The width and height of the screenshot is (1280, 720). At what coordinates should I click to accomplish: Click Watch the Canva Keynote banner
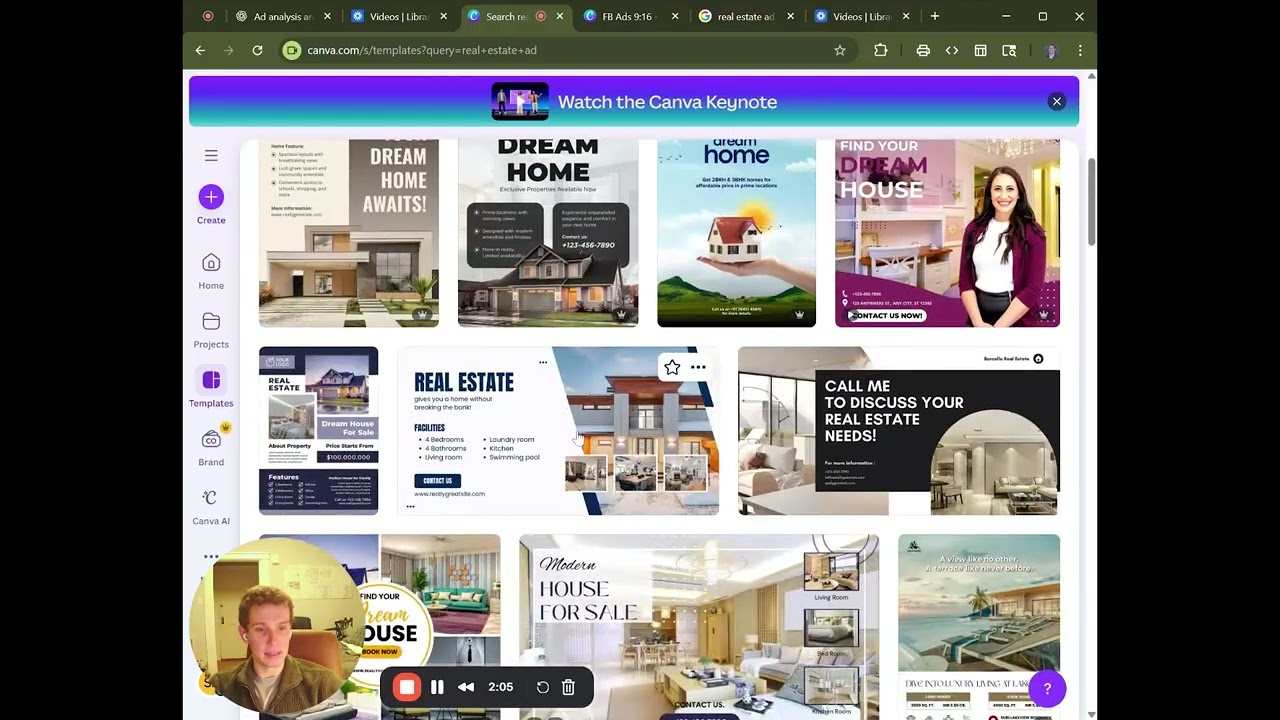tap(634, 101)
